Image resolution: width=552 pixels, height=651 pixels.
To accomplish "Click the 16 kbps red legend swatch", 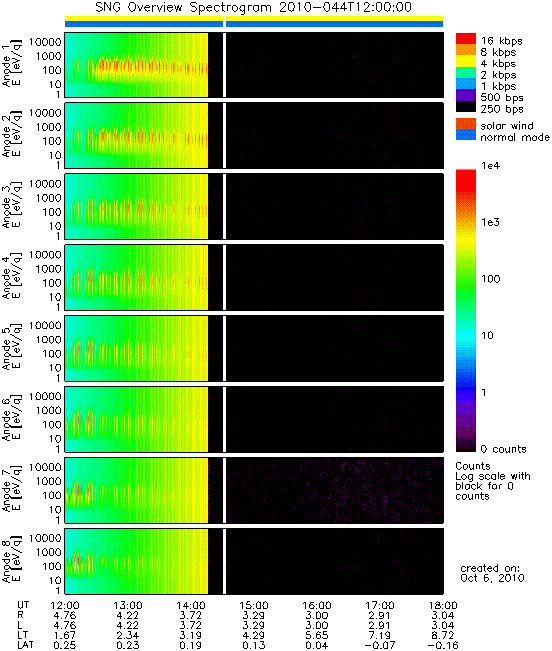I will click(x=466, y=38).
